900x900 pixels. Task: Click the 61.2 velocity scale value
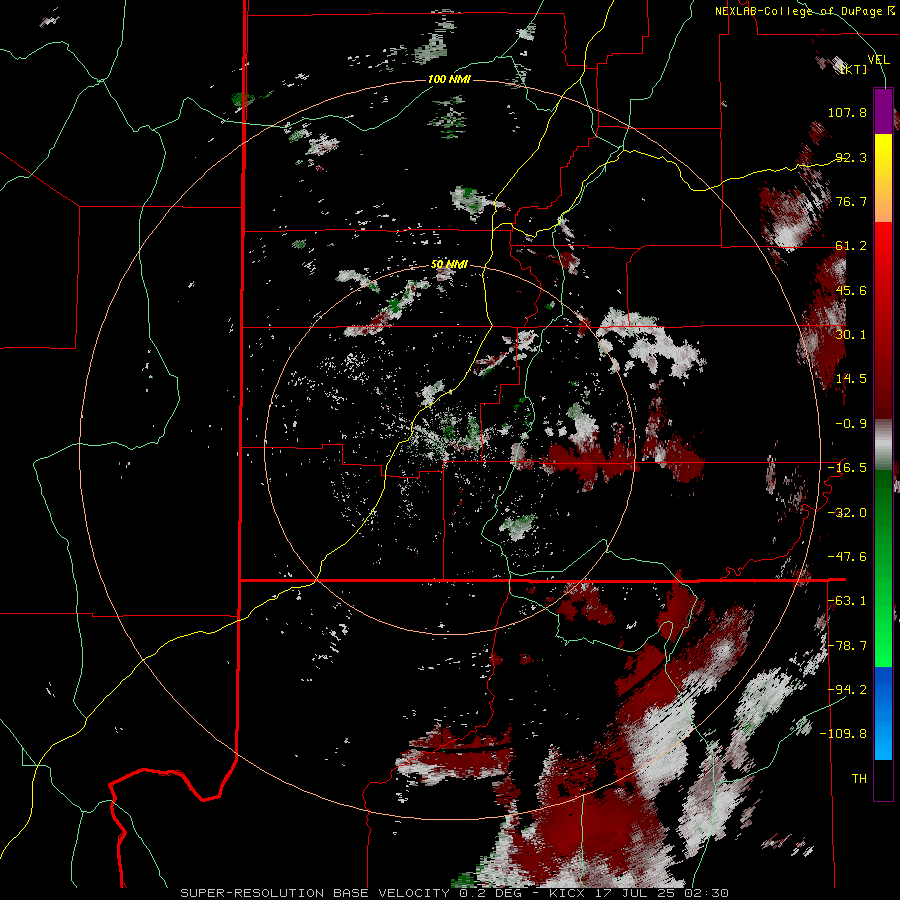851,245
